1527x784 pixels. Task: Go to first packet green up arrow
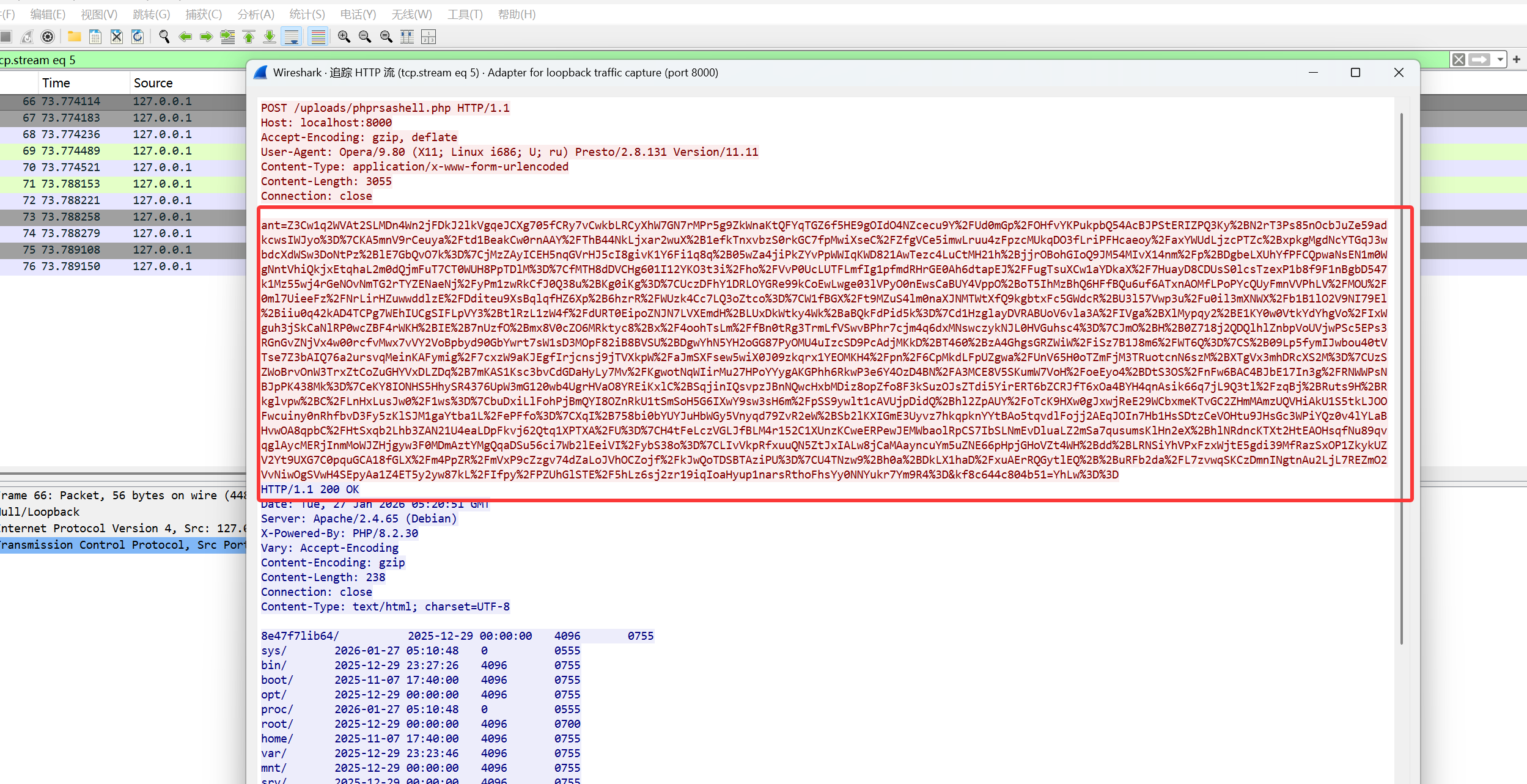[248, 37]
